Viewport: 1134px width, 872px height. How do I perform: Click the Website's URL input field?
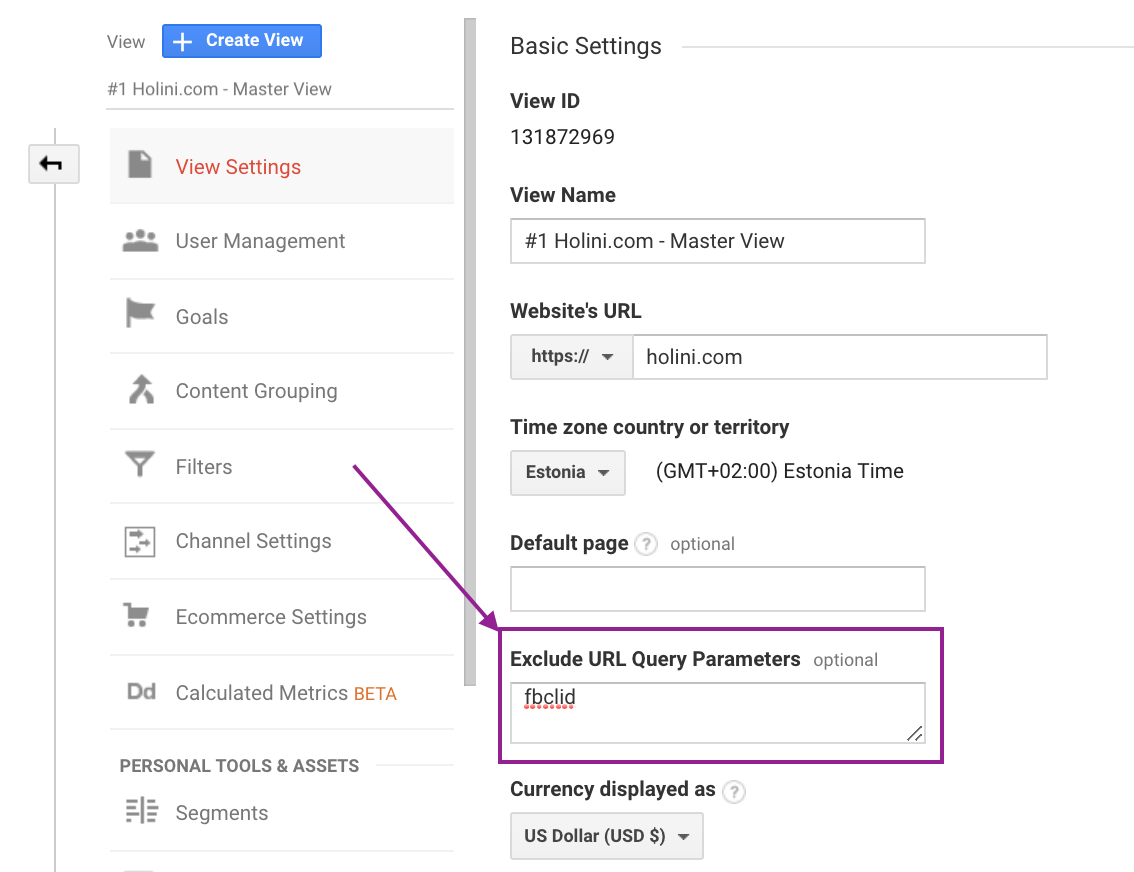click(x=840, y=356)
